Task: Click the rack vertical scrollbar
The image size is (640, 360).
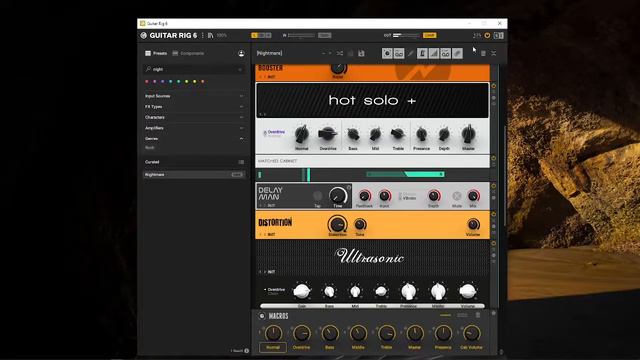Action: [505, 176]
